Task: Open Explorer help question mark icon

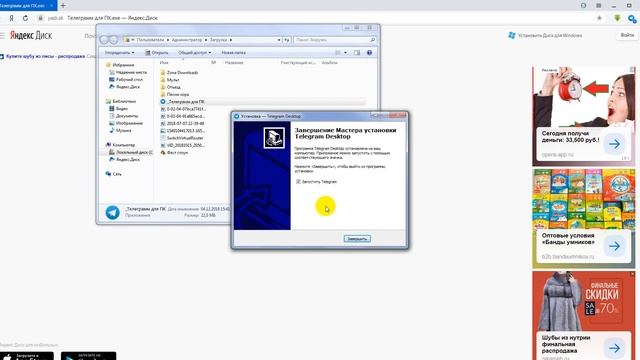Action: click(x=369, y=53)
